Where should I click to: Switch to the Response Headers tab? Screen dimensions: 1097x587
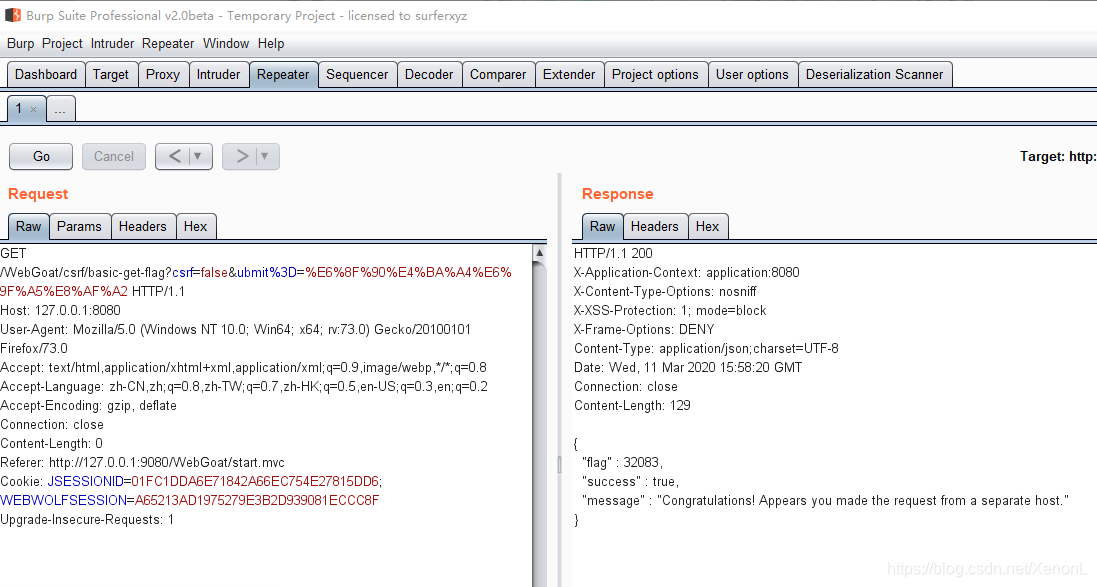(655, 226)
